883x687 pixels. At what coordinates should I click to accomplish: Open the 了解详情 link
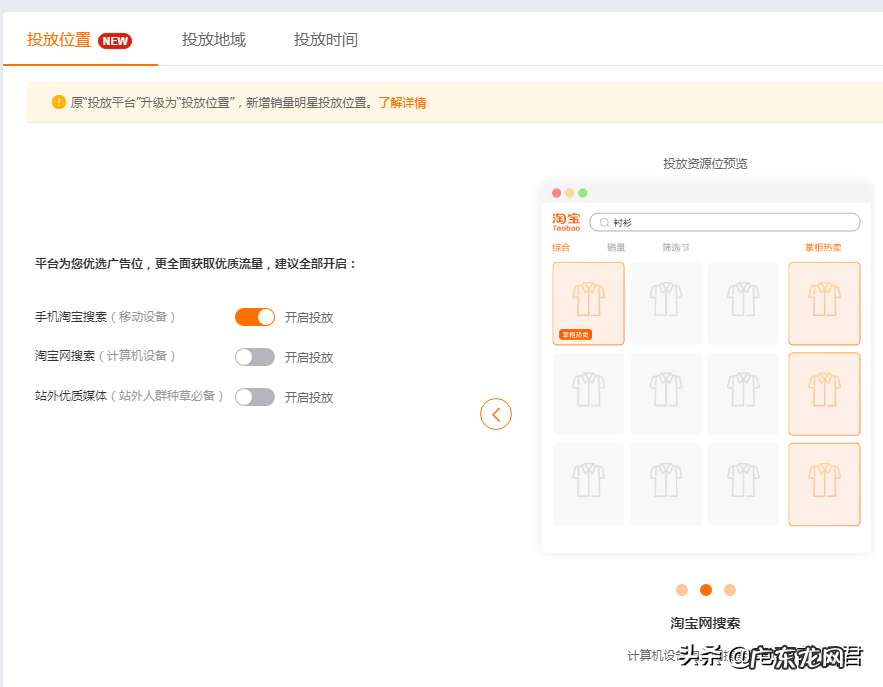(x=402, y=102)
